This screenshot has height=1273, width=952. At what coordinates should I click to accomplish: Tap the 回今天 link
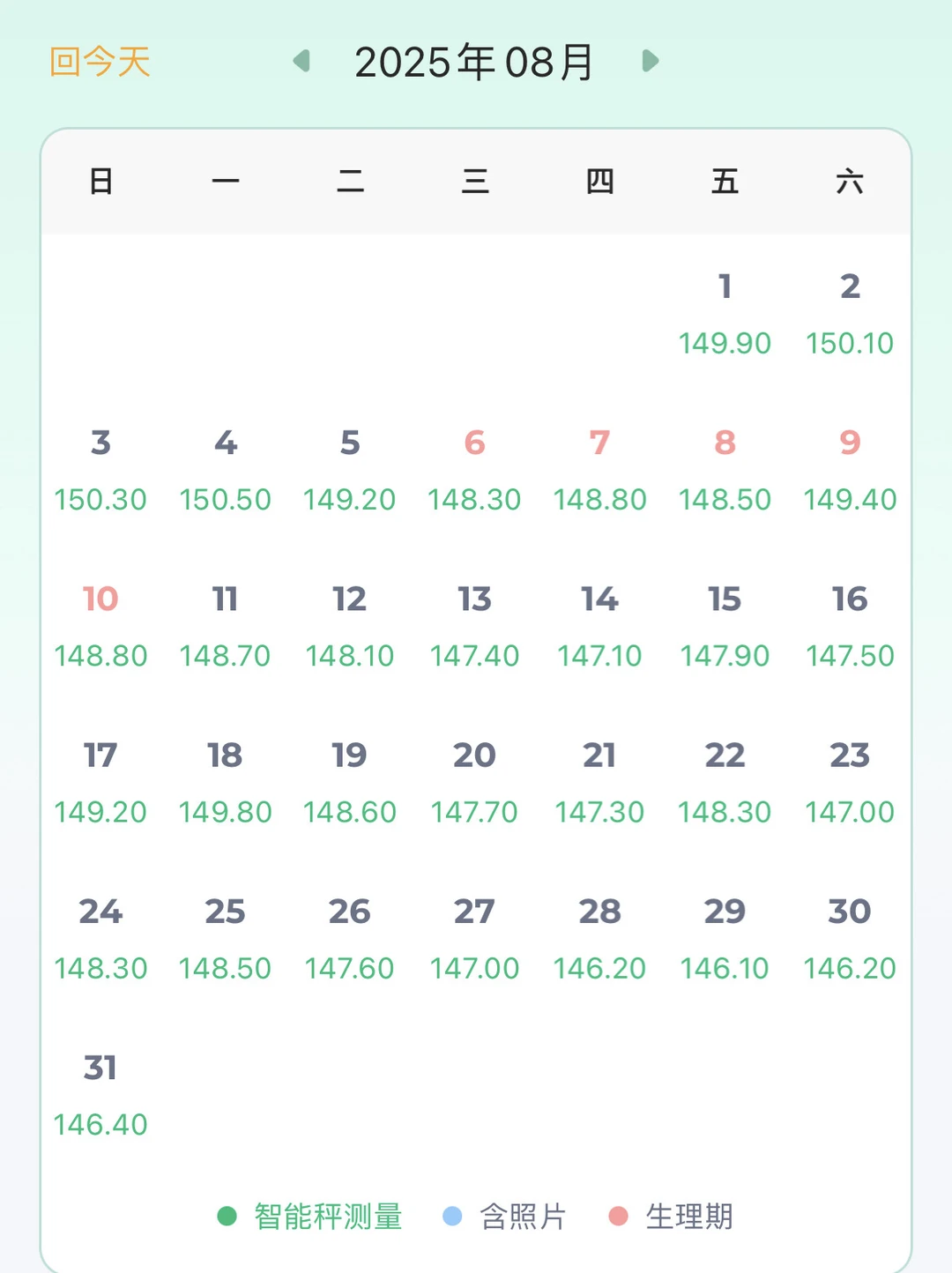(100, 63)
